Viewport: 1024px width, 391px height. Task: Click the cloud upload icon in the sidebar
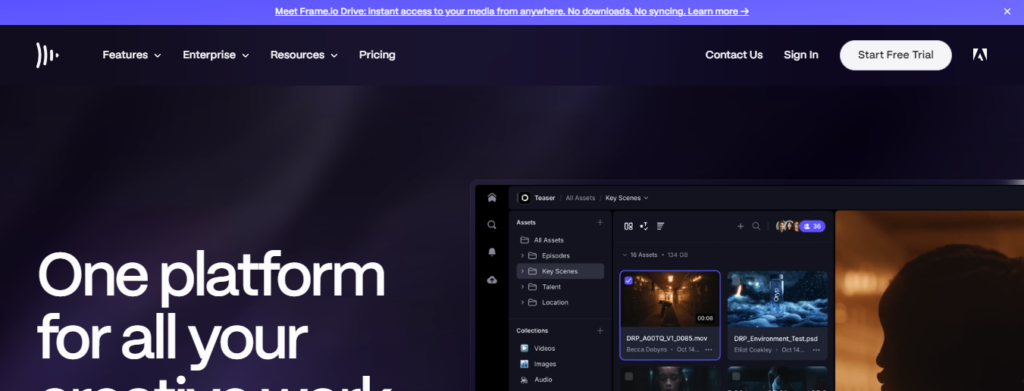click(x=492, y=279)
